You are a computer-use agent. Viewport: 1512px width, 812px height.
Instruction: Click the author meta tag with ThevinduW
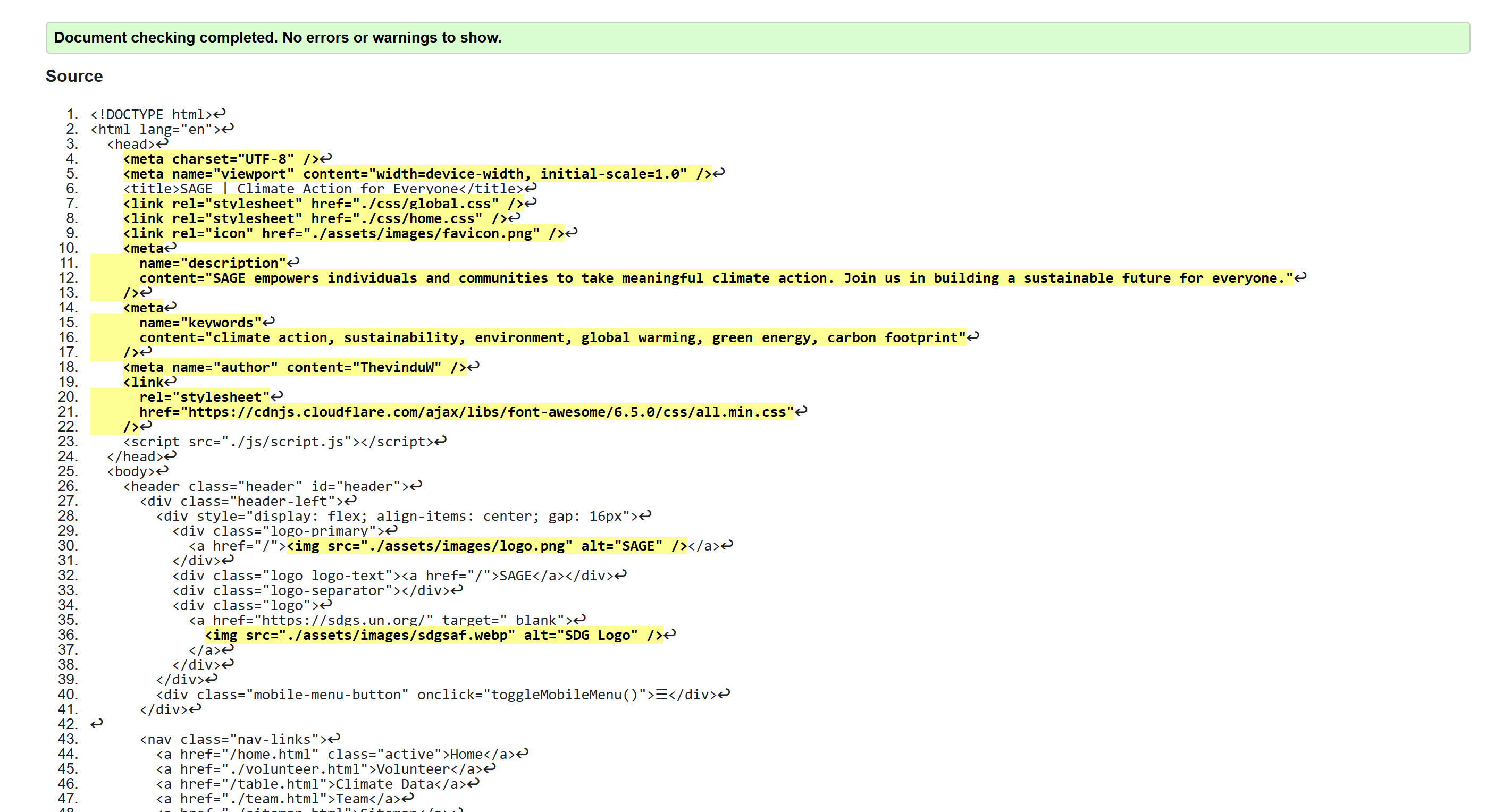tap(293, 367)
